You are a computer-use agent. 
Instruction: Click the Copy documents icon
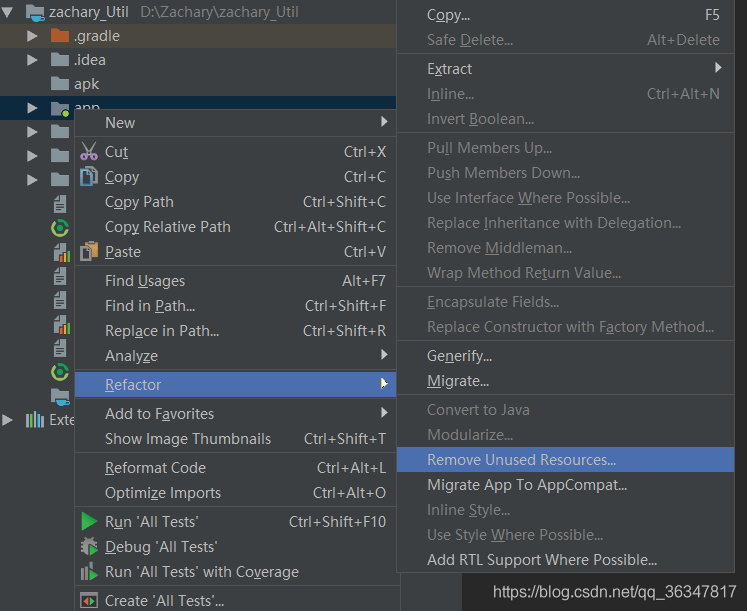click(x=89, y=177)
